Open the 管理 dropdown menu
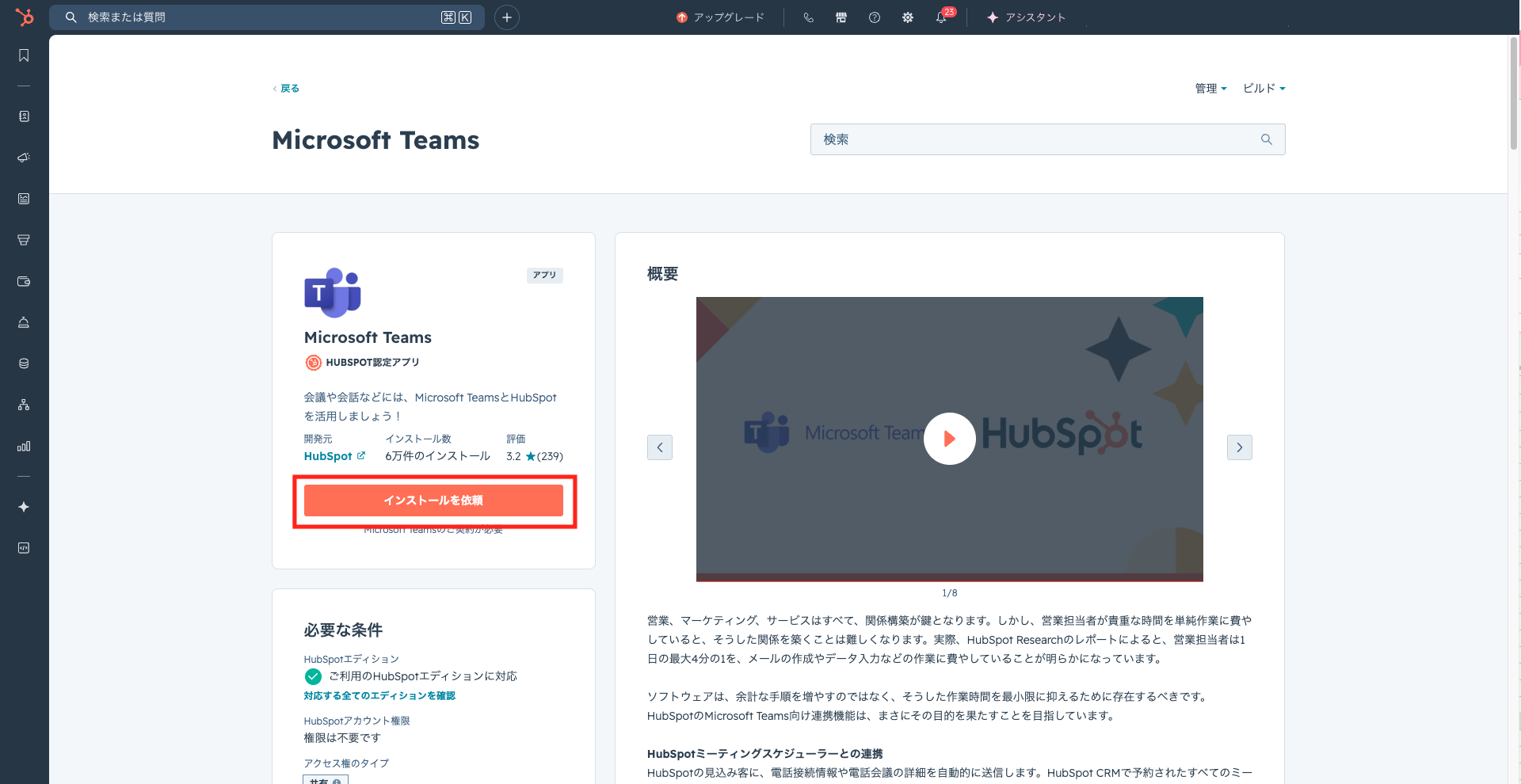Viewport: 1521px width, 784px height. (x=1210, y=89)
